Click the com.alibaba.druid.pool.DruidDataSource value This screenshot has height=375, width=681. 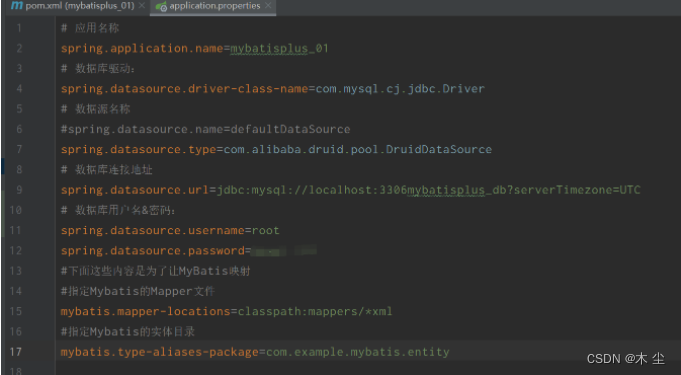tap(358, 149)
